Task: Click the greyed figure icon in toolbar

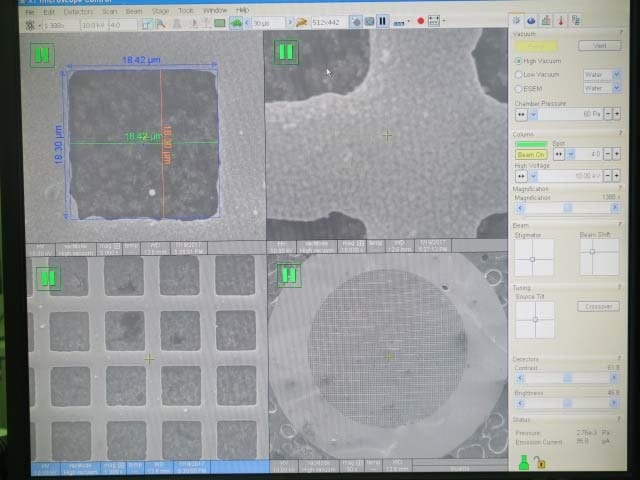Action: pos(177,24)
